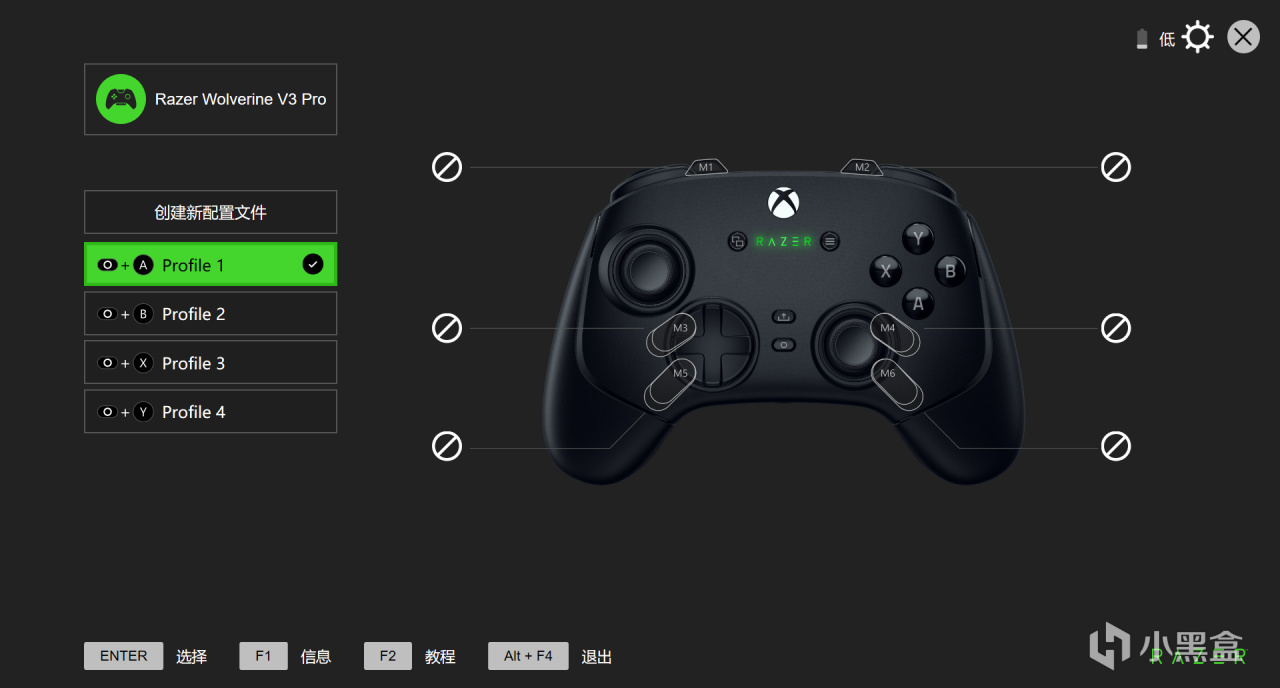Click the F2 教程 shortcut button
Screen dimensions: 1280x688
pyautogui.click(x=388, y=656)
